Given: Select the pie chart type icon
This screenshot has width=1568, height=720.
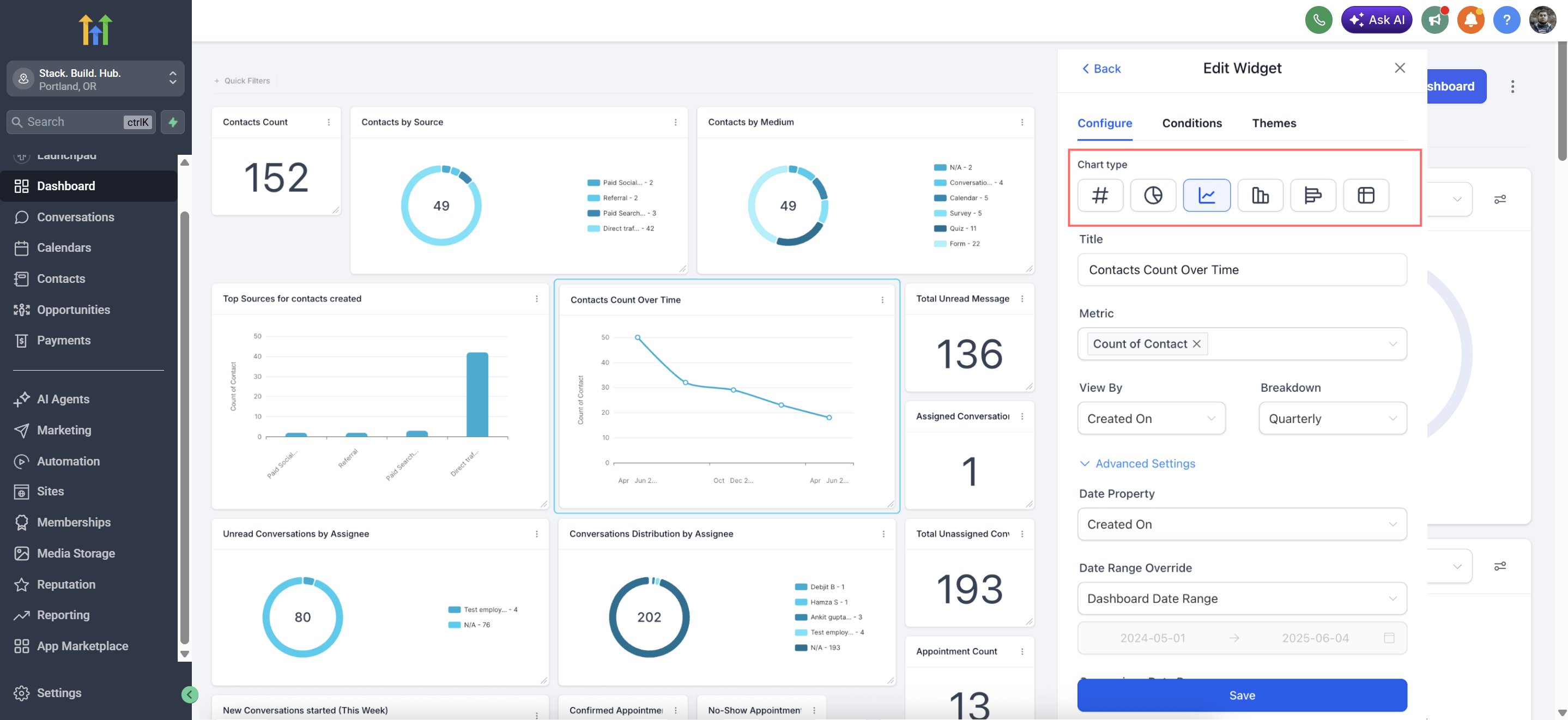Looking at the screenshot, I should pyautogui.click(x=1153, y=195).
